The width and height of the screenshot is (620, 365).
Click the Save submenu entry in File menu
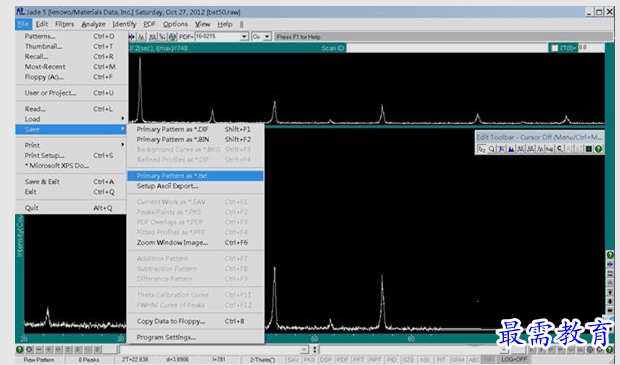click(71, 129)
